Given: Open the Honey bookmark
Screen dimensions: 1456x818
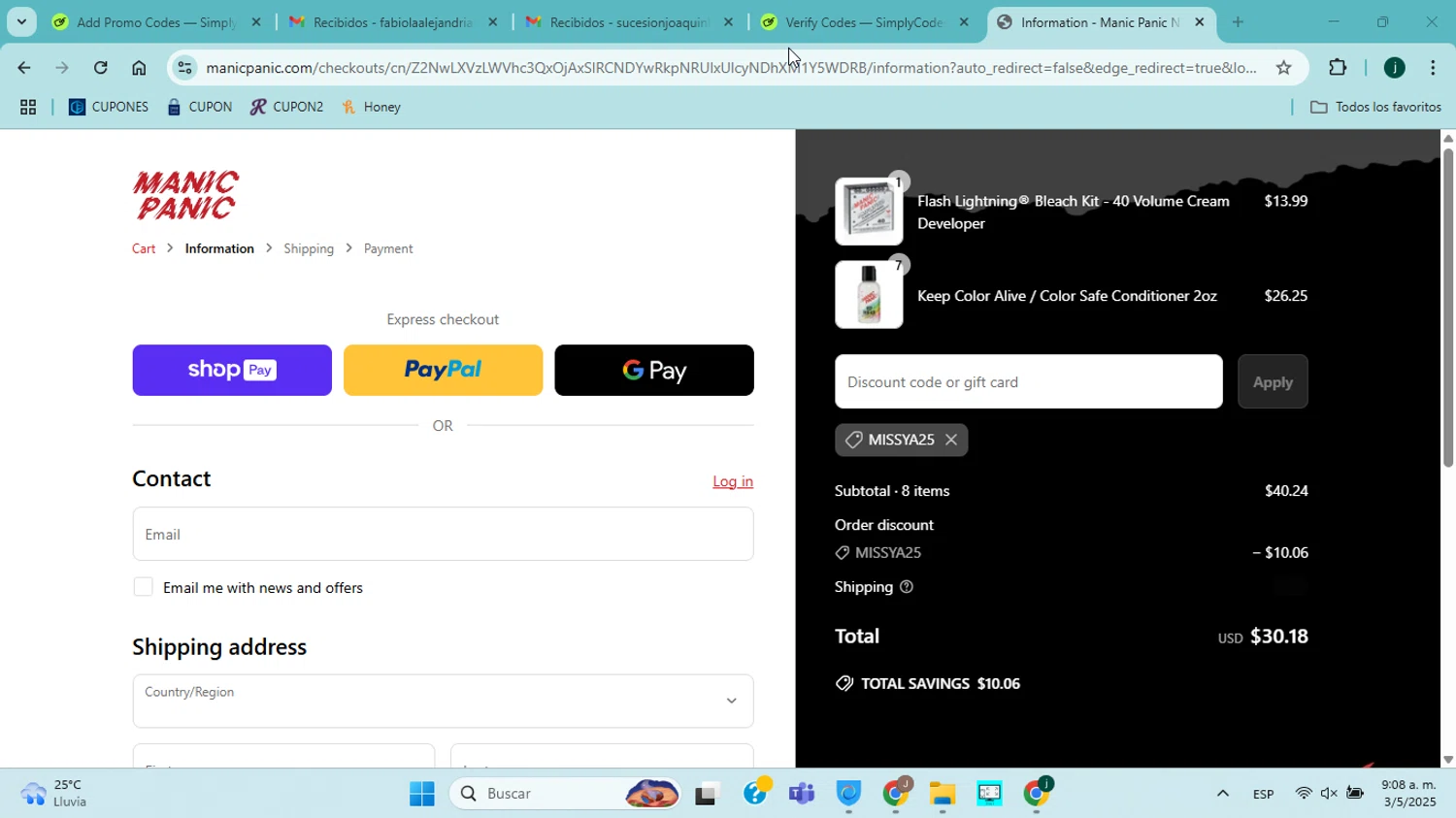Looking at the screenshot, I should click(372, 107).
